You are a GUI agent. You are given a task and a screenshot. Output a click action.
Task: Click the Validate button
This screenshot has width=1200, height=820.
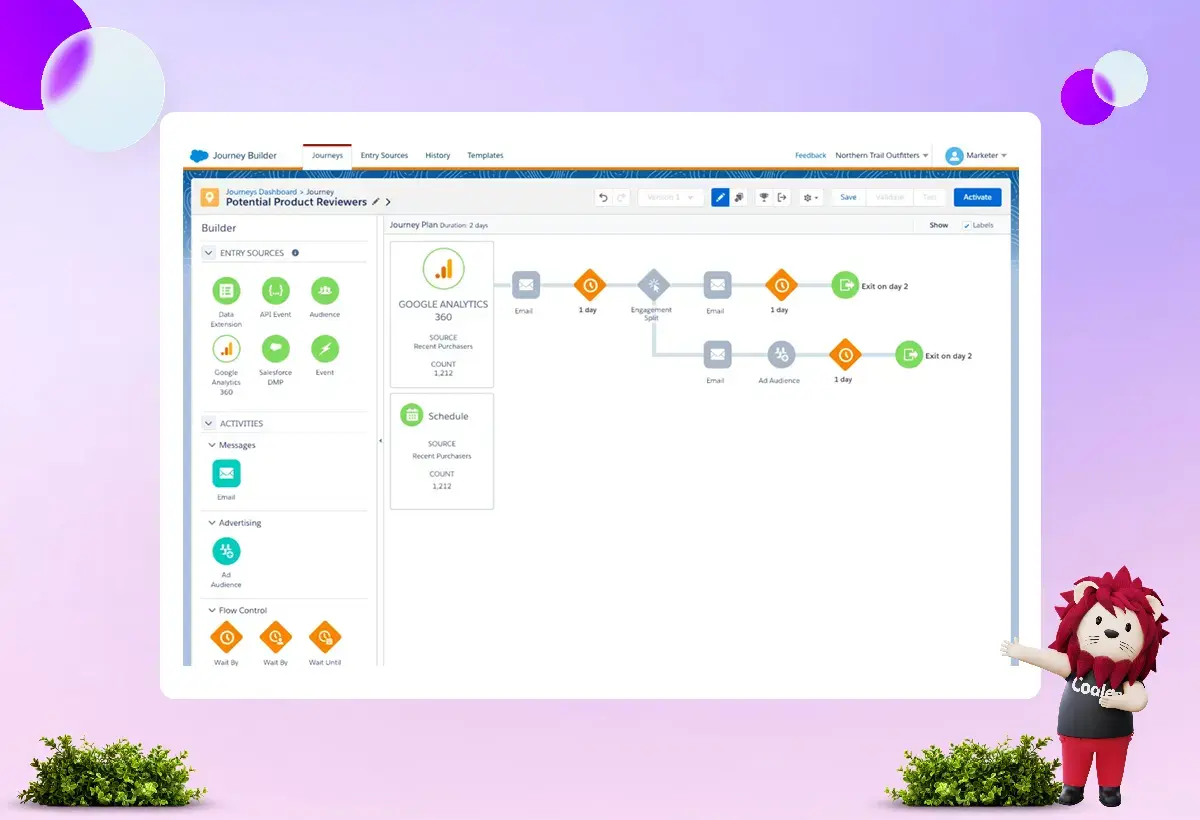[x=889, y=197]
